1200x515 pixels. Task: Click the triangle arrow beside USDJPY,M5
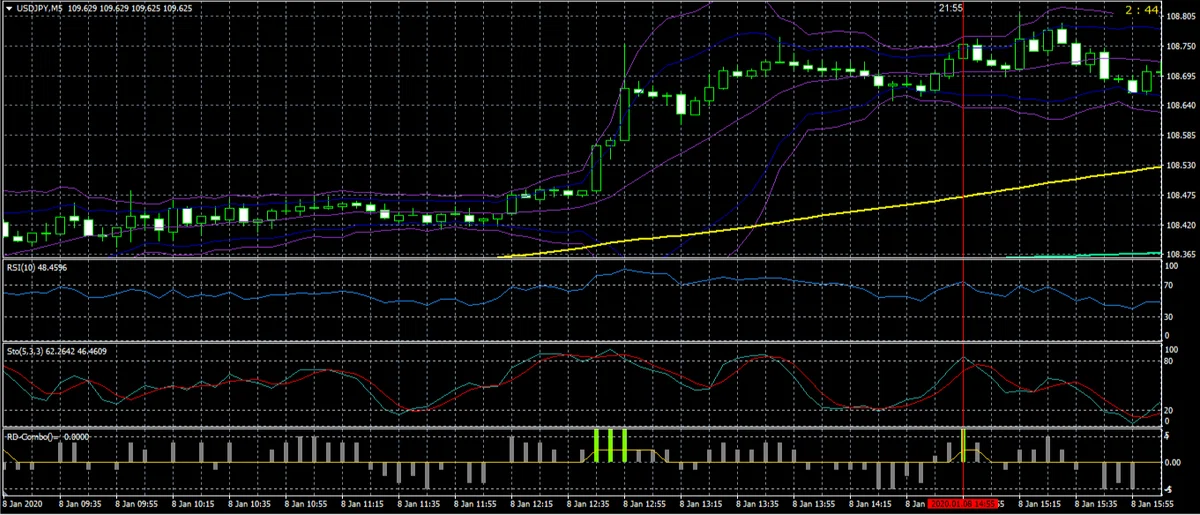pyautogui.click(x=8, y=8)
